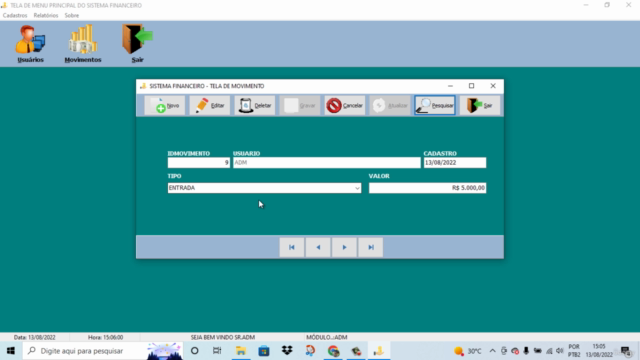
Task: Click status text MÓDULO.:ADM
Action: pyautogui.click(x=327, y=338)
